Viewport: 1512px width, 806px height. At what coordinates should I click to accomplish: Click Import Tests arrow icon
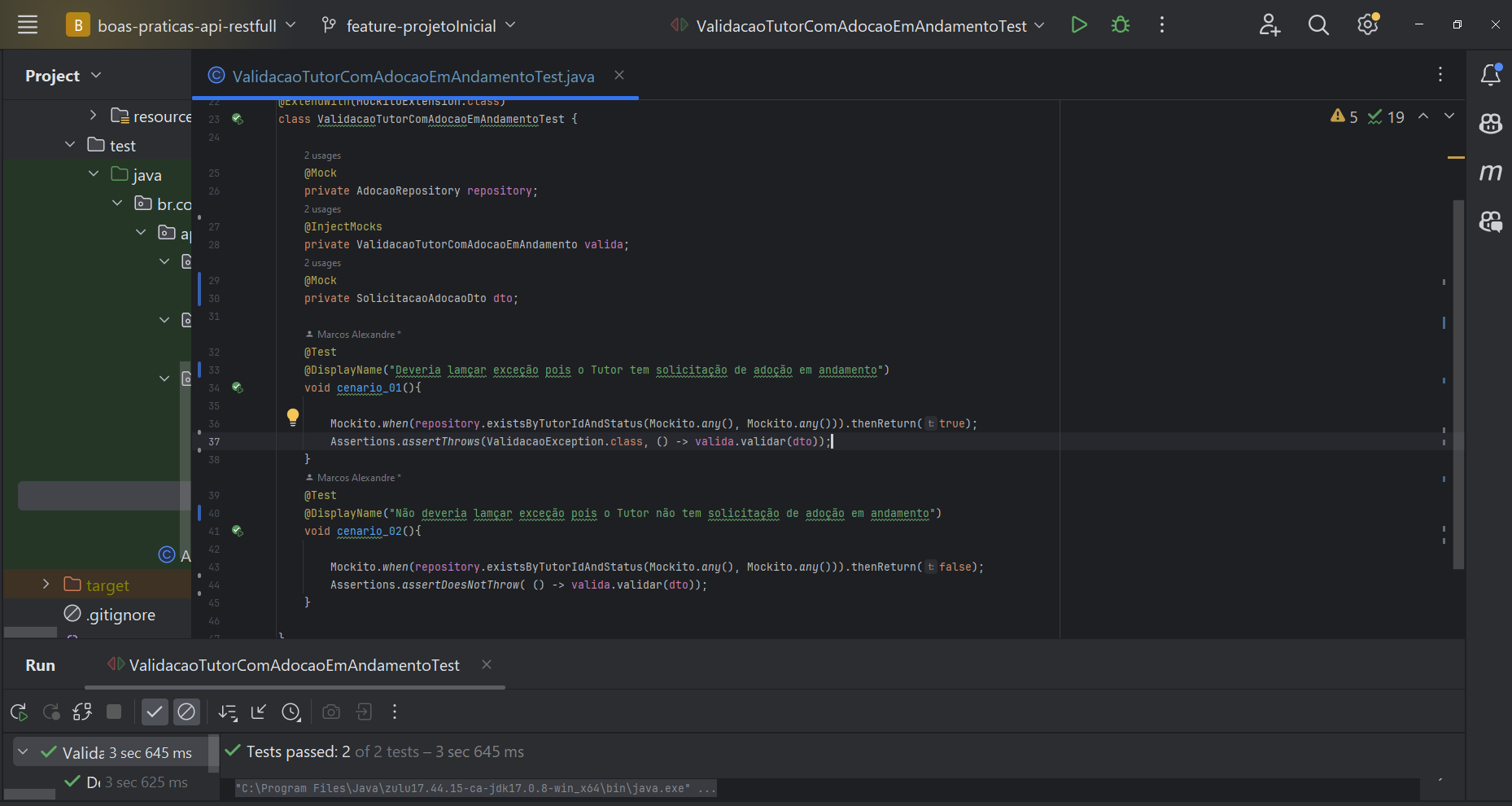pyautogui.click(x=259, y=712)
